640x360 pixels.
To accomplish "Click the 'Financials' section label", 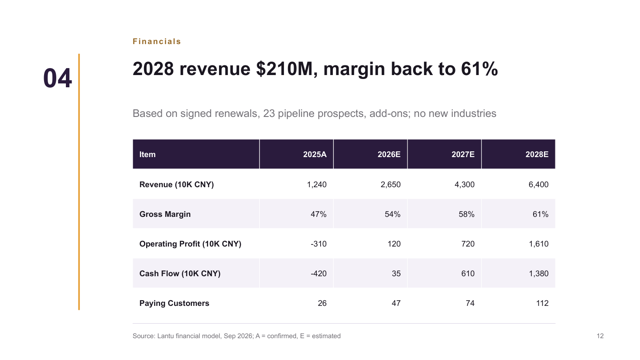I will click(157, 41).
